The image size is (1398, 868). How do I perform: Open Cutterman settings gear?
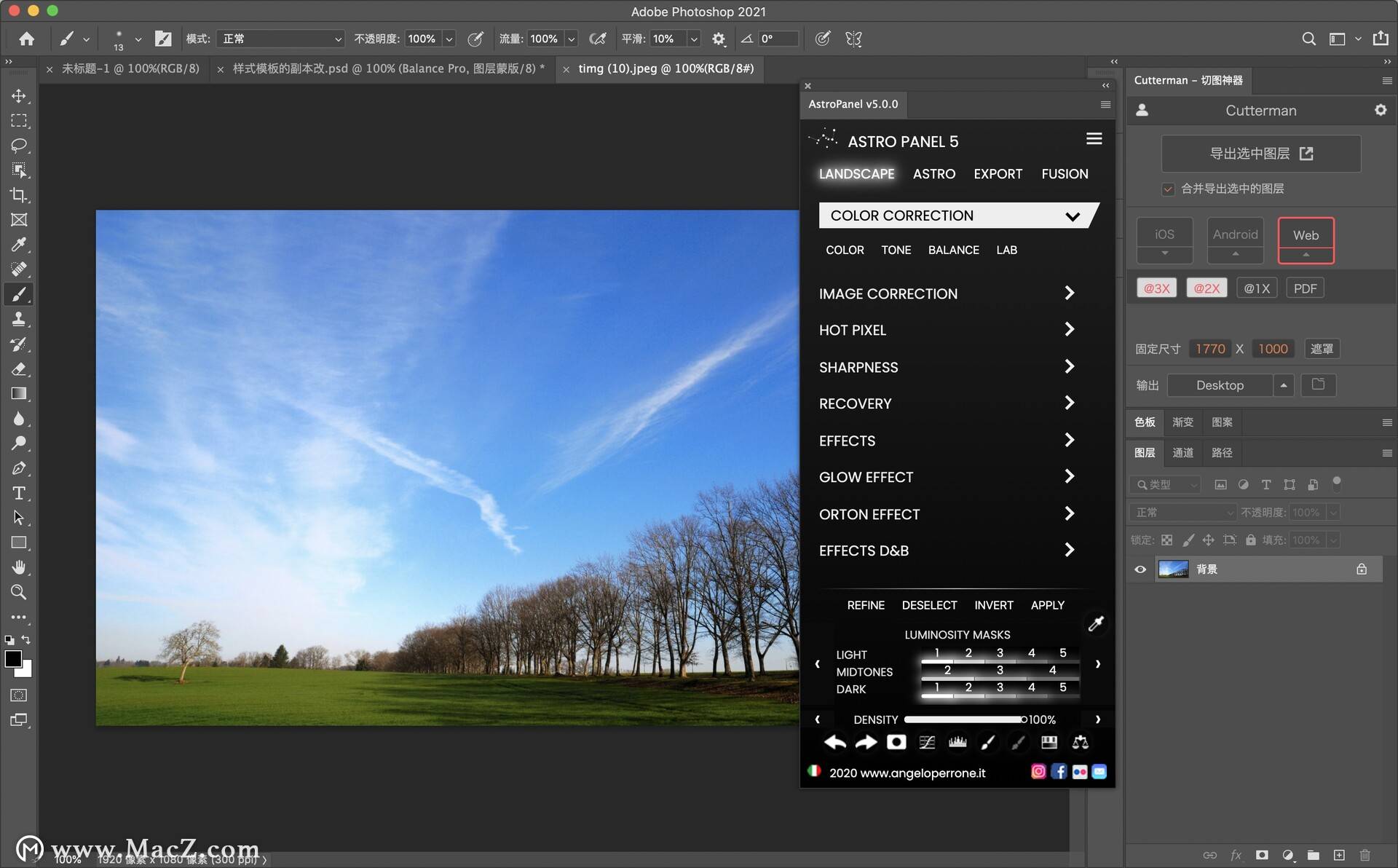(1380, 110)
